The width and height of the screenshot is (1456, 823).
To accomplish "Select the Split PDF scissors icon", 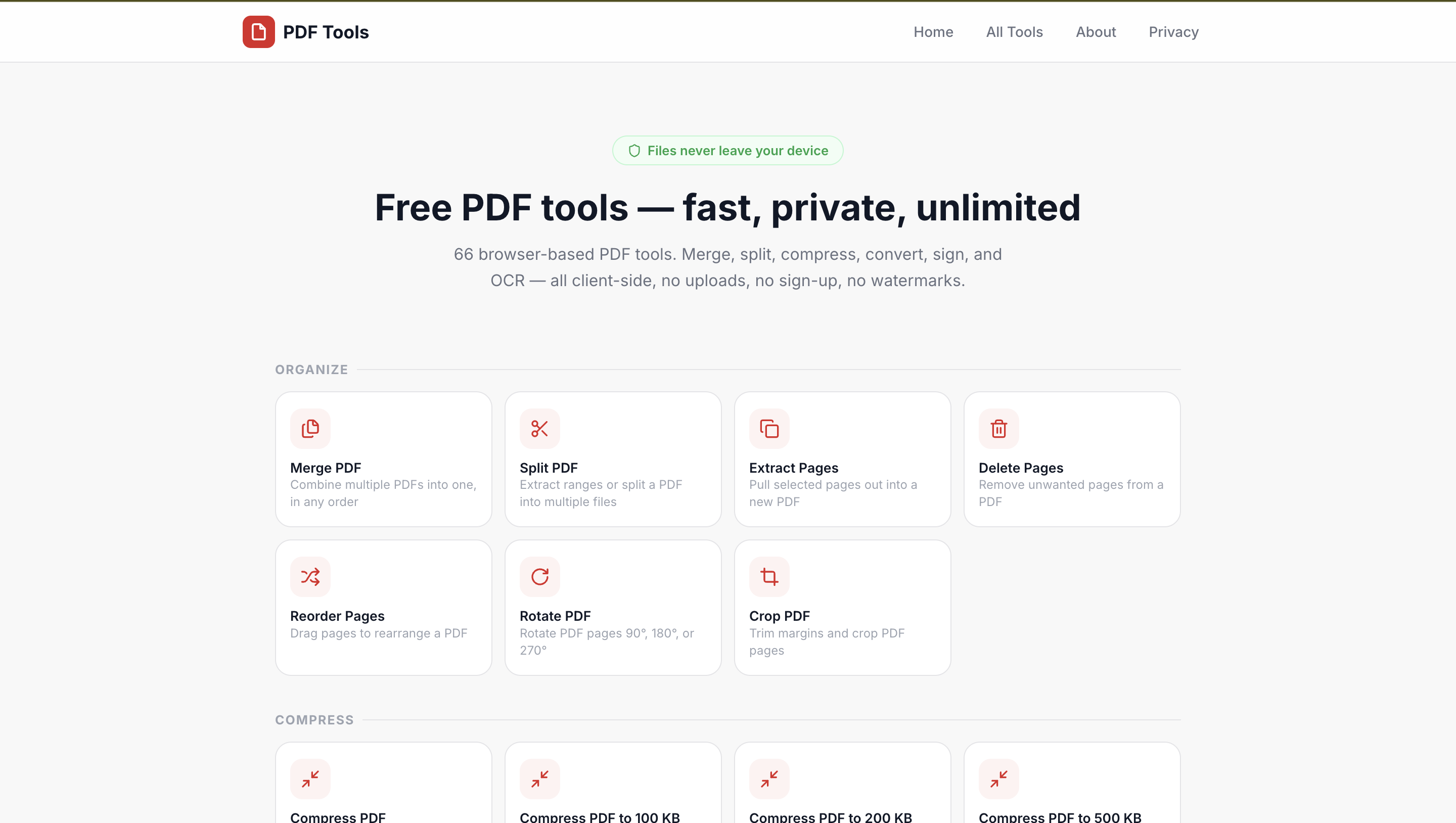I will coord(540,429).
